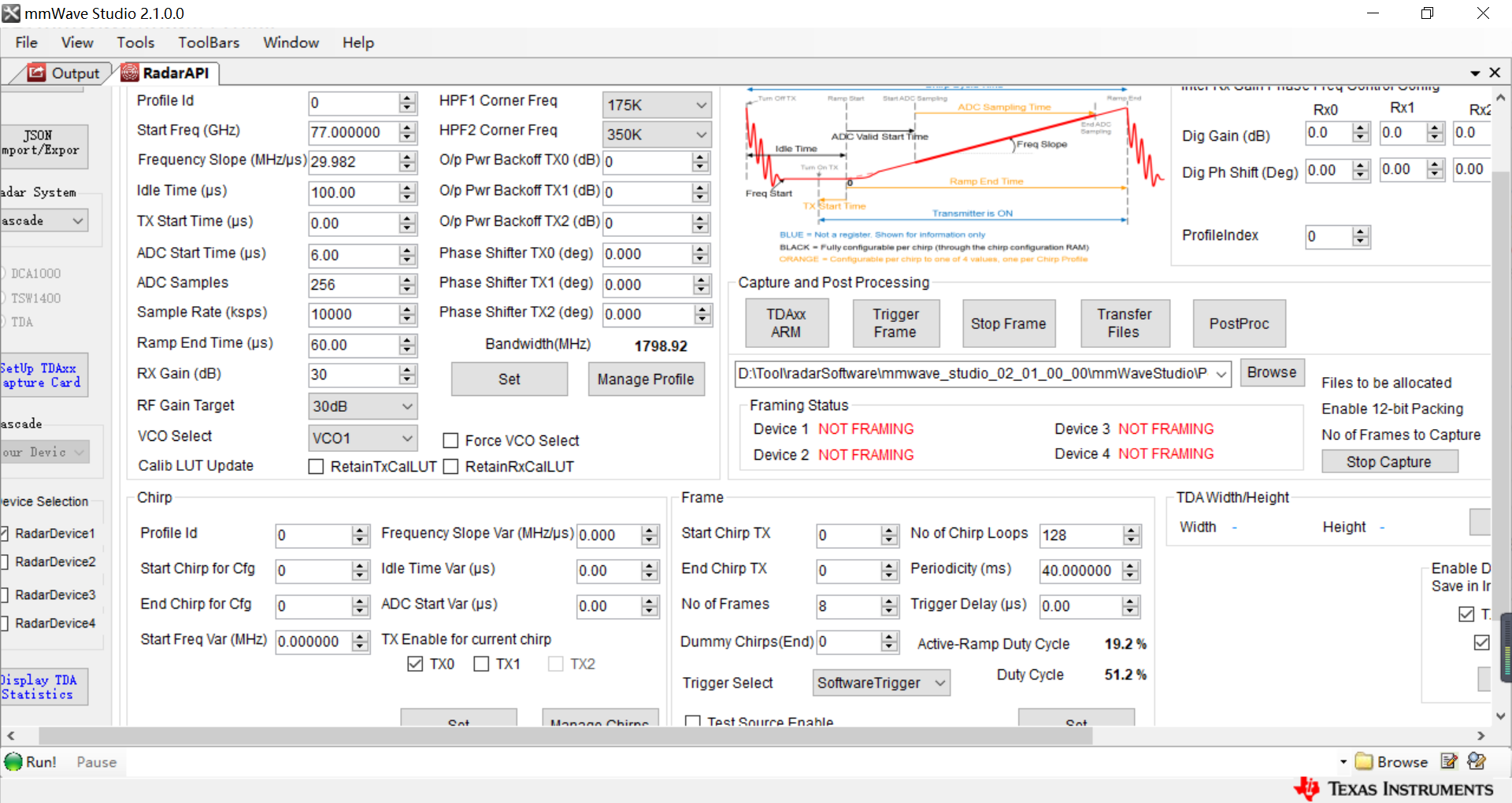Click the horizontal scrollbar right arrow
The height and width of the screenshot is (803, 1512).
coord(1480,736)
